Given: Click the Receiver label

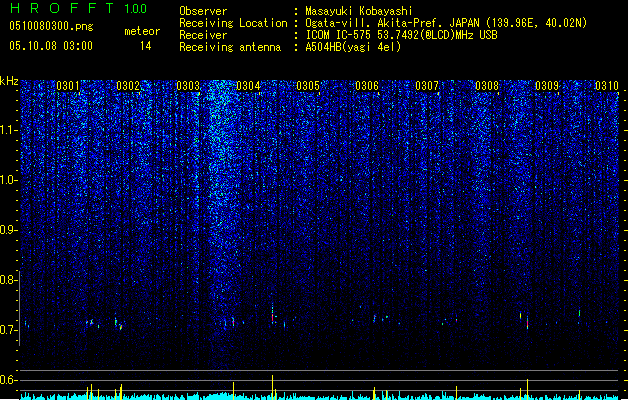Looking at the screenshot, I should coord(203,35).
